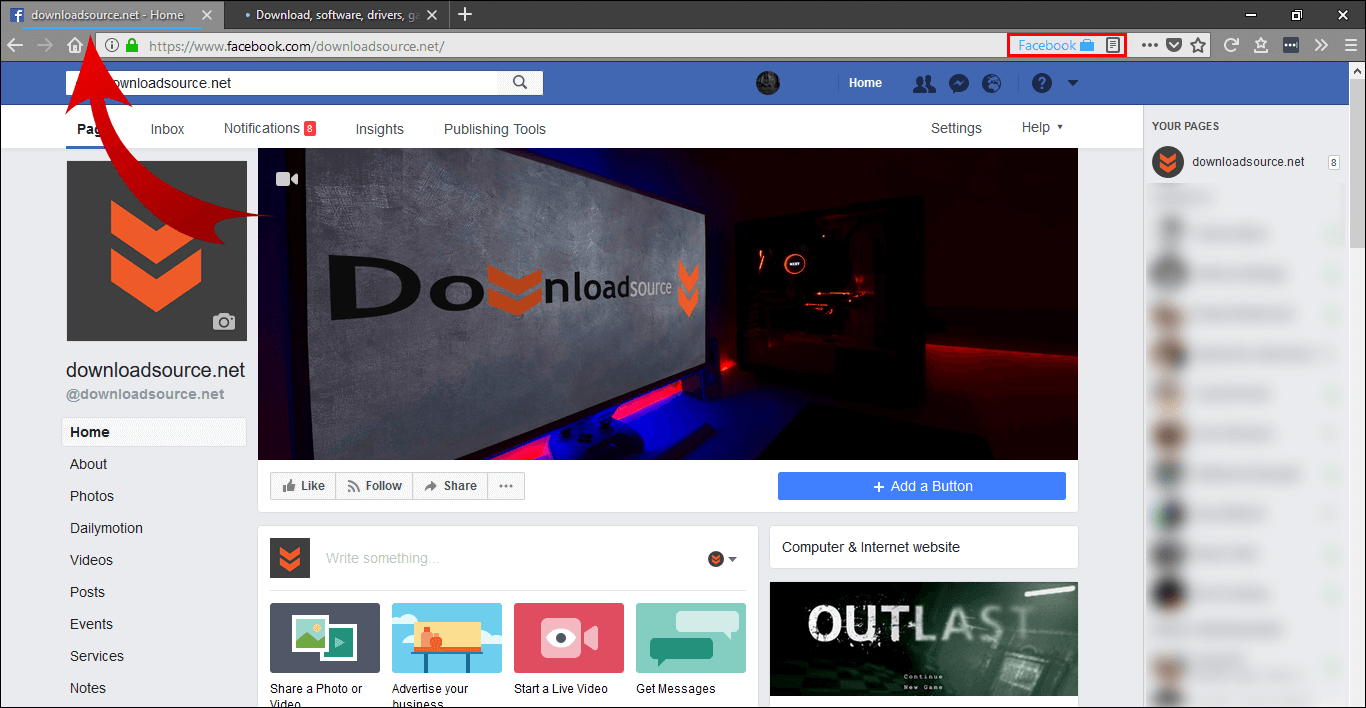Open the Notifications tab

pyautogui.click(x=270, y=128)
